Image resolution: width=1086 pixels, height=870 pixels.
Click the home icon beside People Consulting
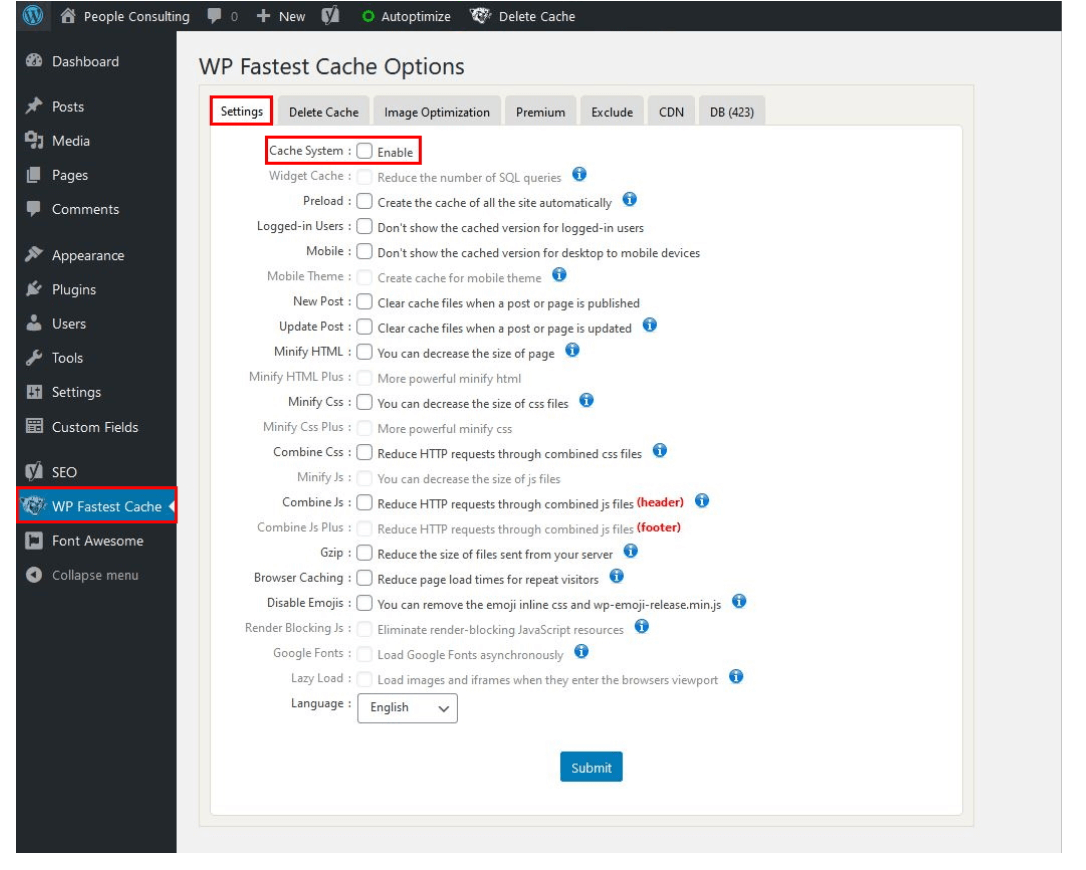(68, 15)
